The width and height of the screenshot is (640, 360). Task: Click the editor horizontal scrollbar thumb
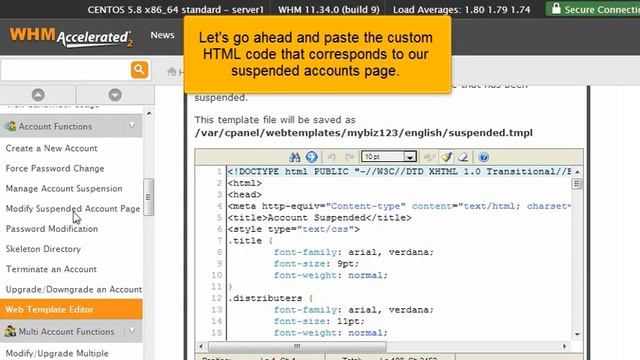[x=297, y=347]
